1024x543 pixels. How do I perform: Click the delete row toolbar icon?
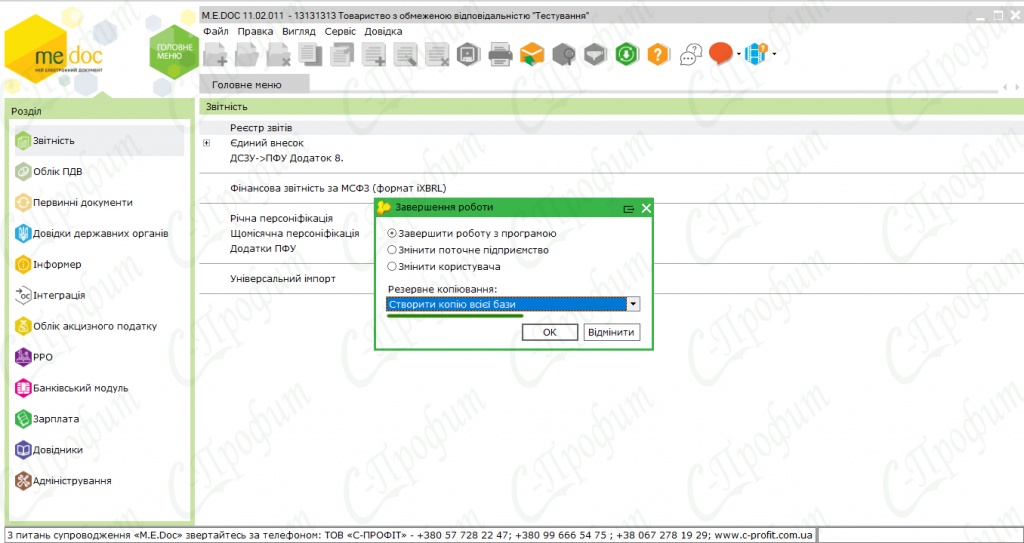437,54
